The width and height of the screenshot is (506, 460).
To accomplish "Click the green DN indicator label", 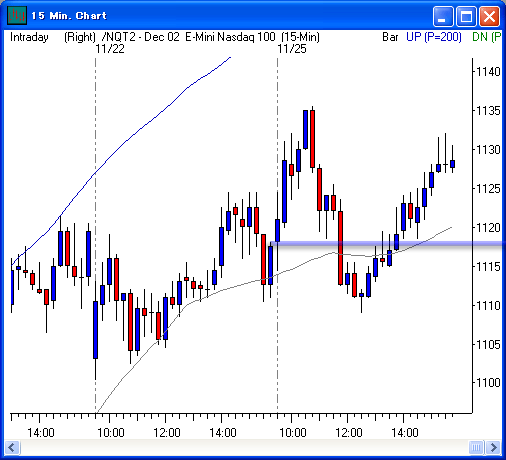I will (486, 37).
